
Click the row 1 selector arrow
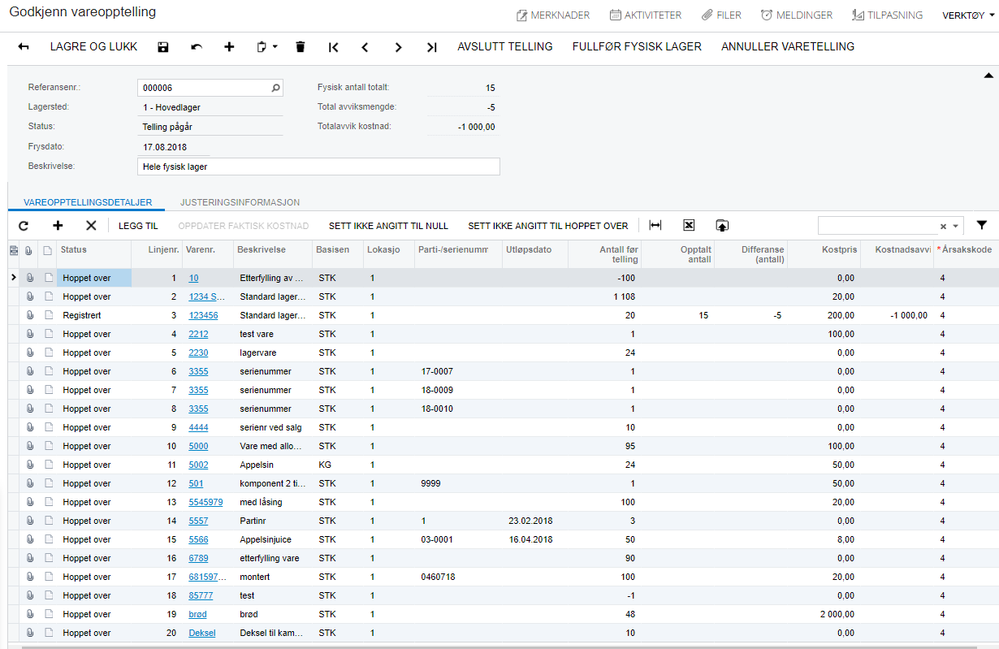13,278
